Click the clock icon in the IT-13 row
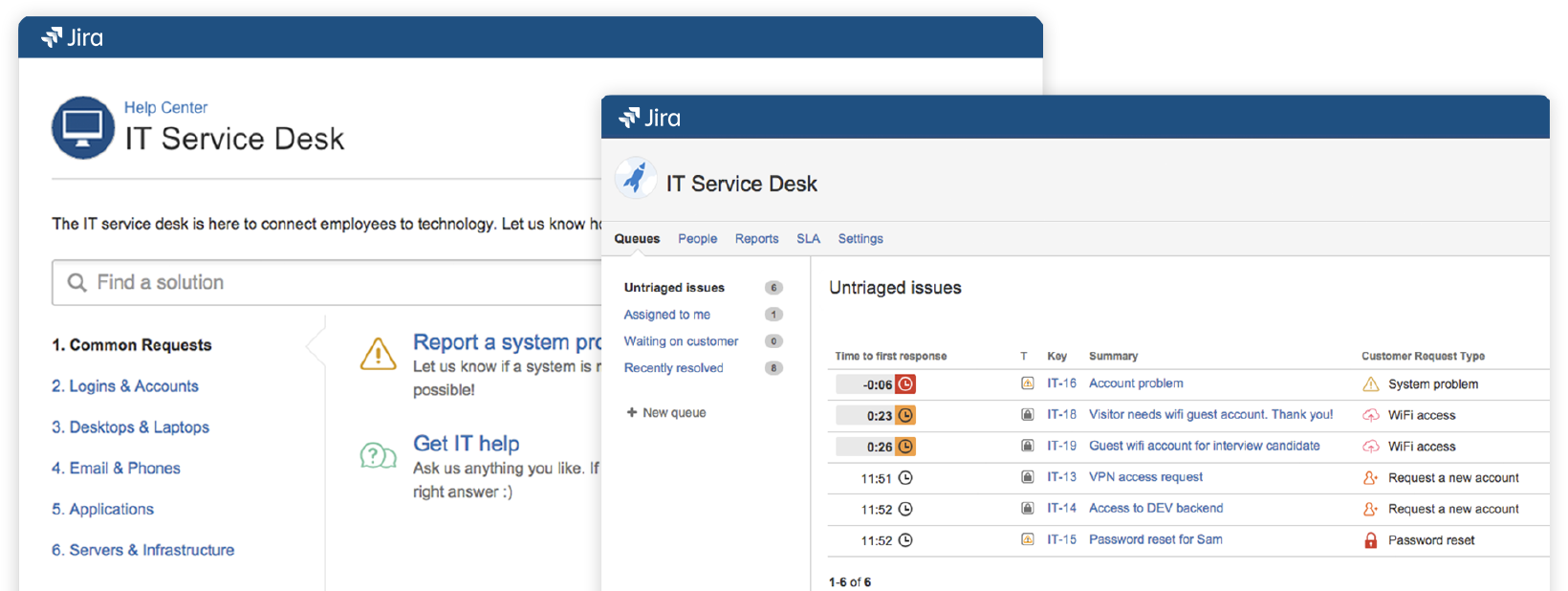 click(905, 478)
